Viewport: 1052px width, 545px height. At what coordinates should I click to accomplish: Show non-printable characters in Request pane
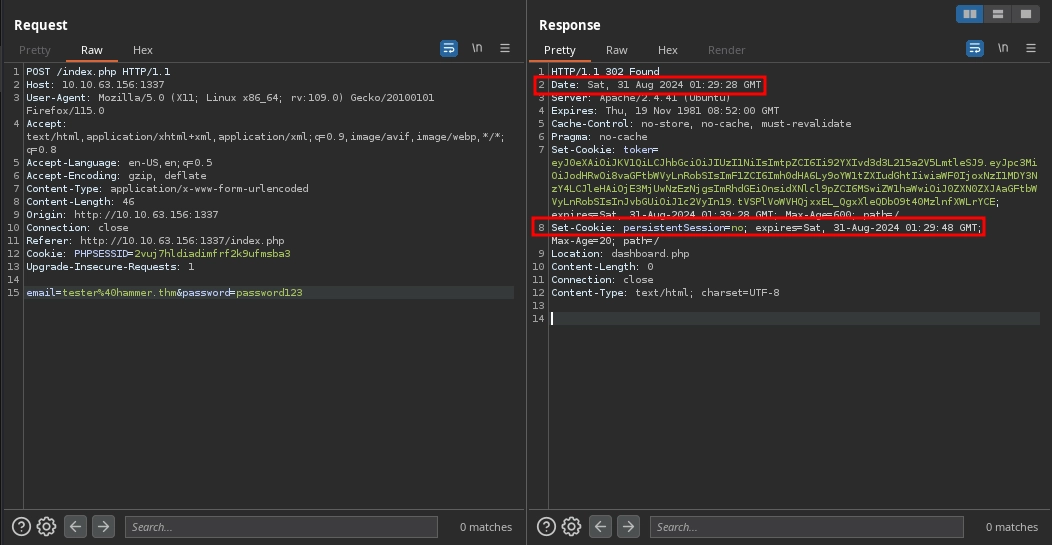point(477,48)
